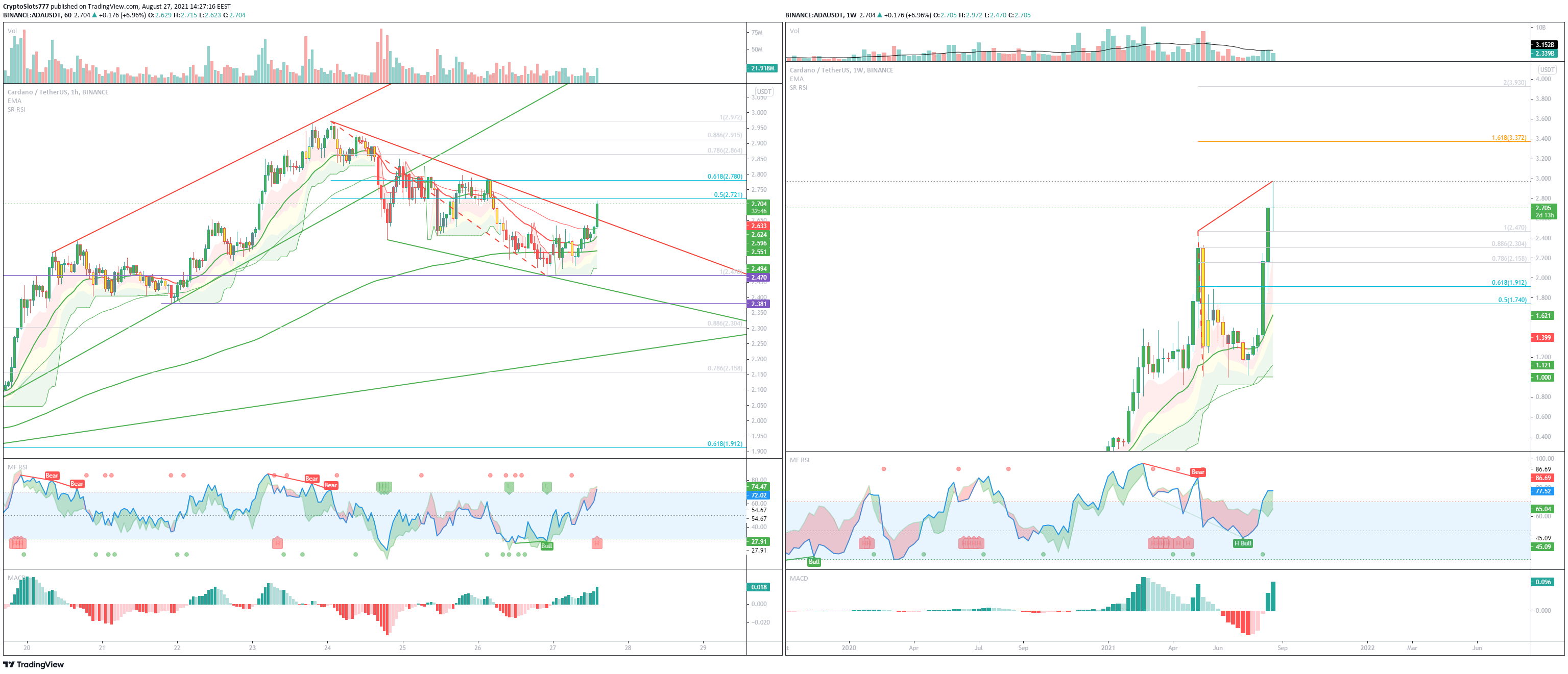Screen dimensions: 1568x674
Task: Click the Bull signal label in 1h MF RSI
Action: coord(547,545)
